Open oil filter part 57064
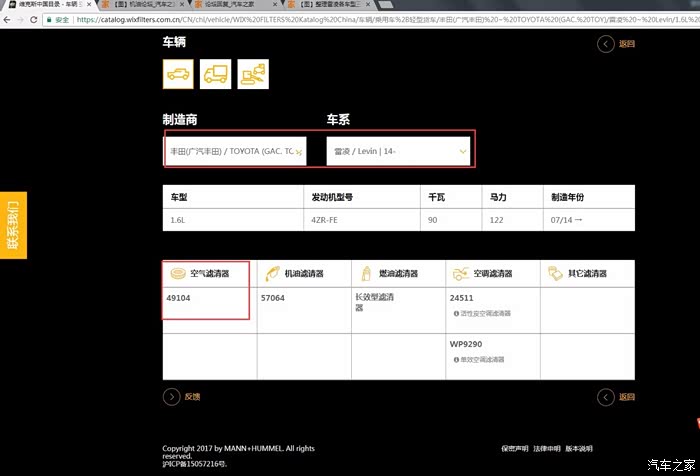This screenshot has width=700, height=476. 273,298
